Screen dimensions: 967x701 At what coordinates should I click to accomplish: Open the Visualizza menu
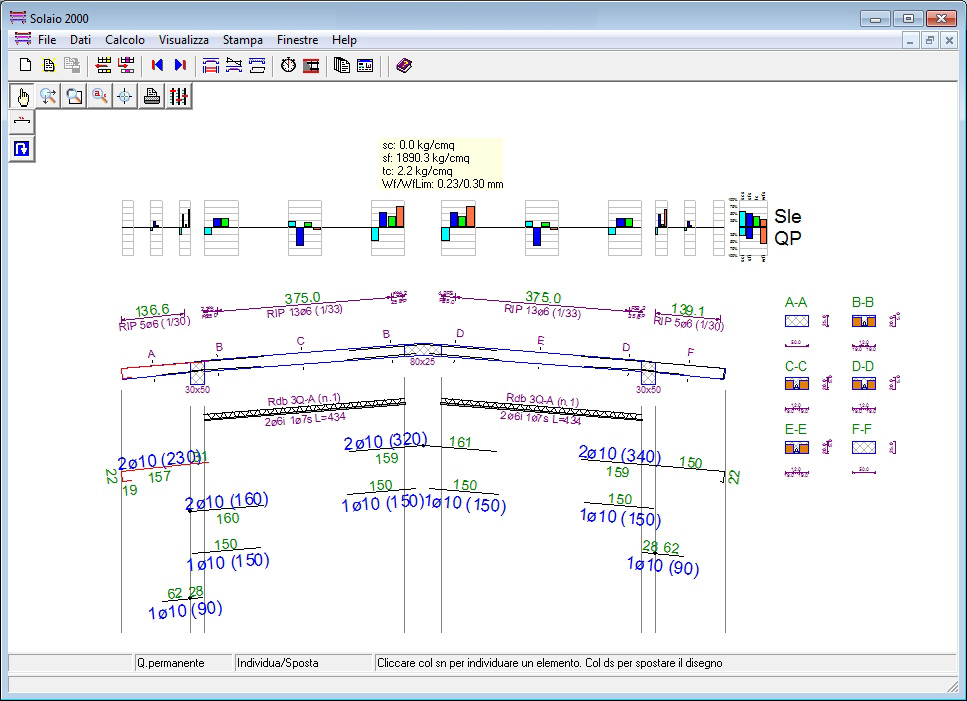pyautogui.click(x=184, y=39)
